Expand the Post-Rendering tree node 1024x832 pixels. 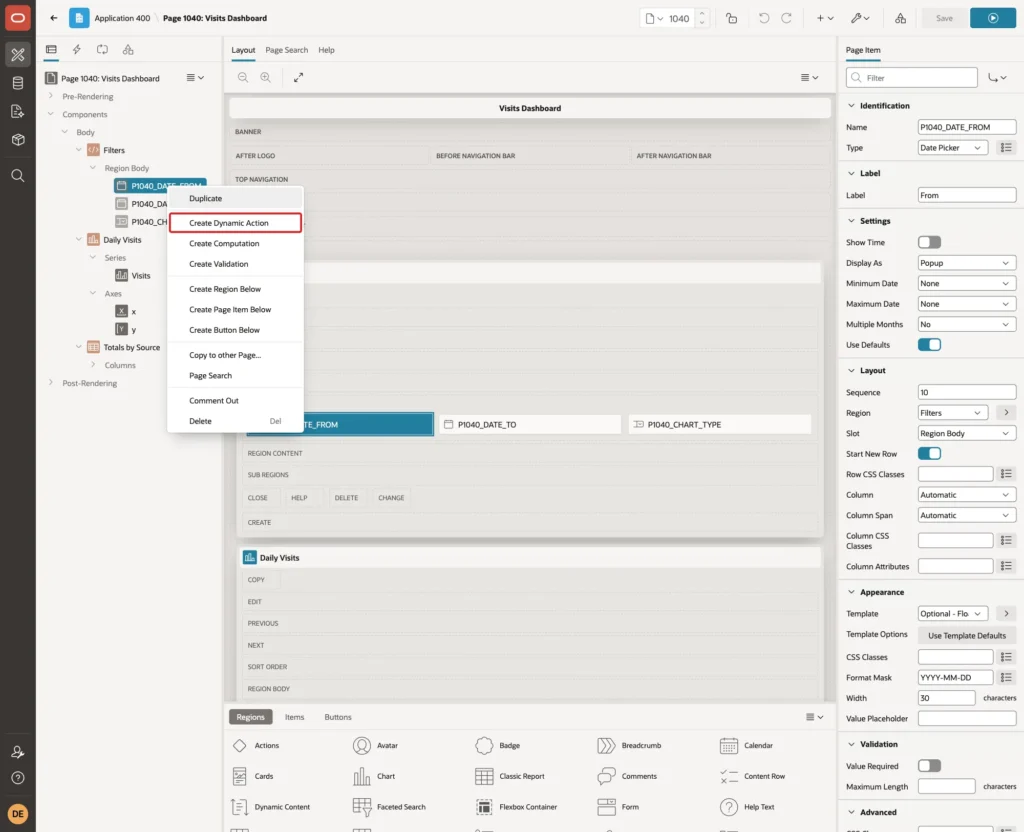tap(51, 383)
